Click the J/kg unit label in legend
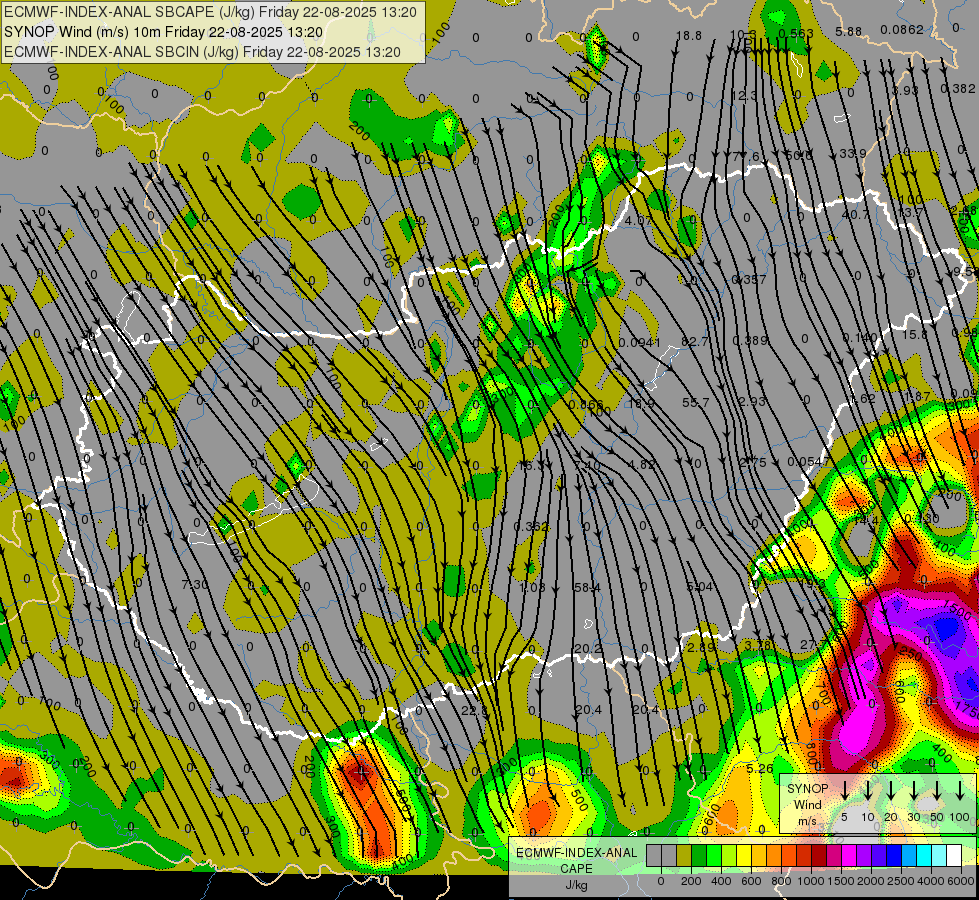The height and width of the screenshot is (900, 979). pyautogui.click(x=576, y=885)
